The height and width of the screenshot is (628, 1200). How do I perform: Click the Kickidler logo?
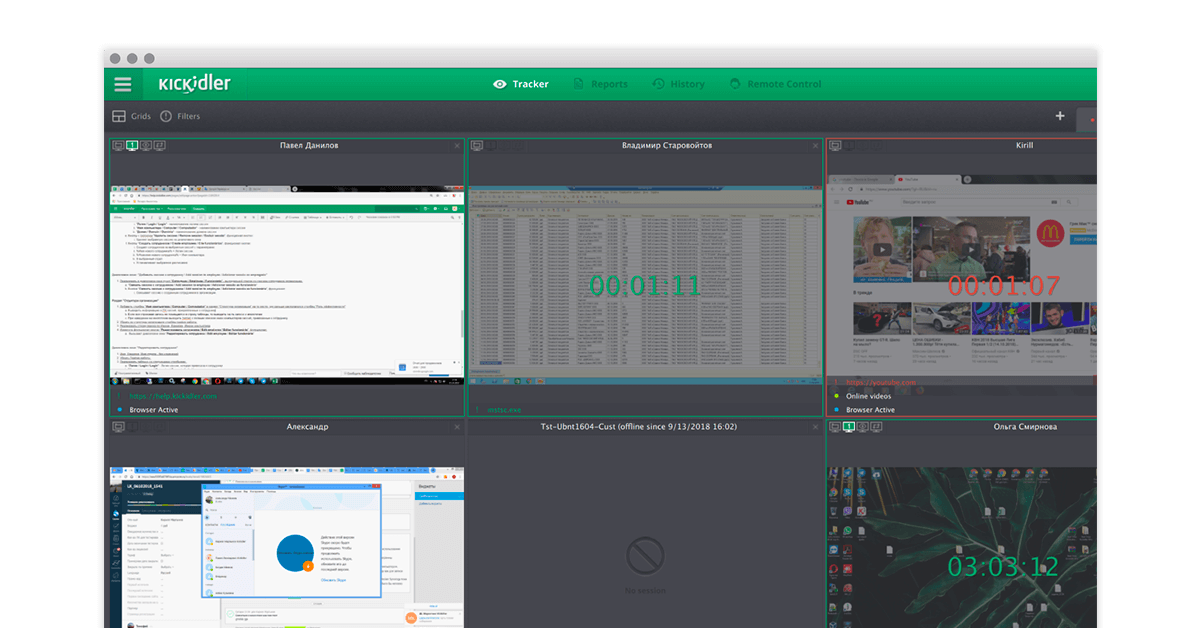pos(195,84)
